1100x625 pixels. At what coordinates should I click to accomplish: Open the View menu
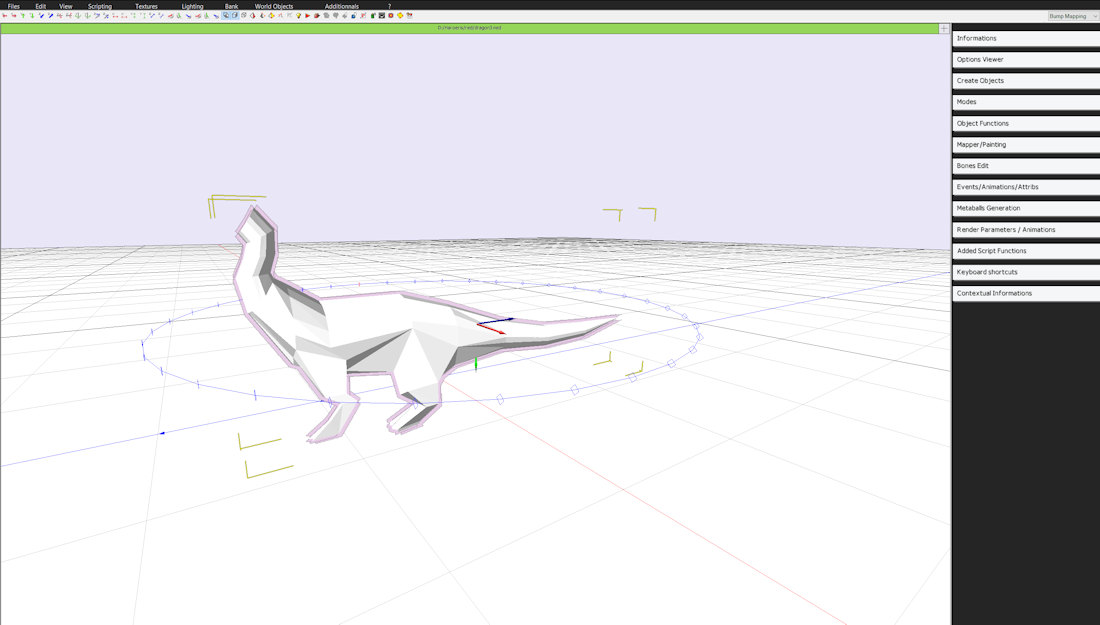point(66,6)
